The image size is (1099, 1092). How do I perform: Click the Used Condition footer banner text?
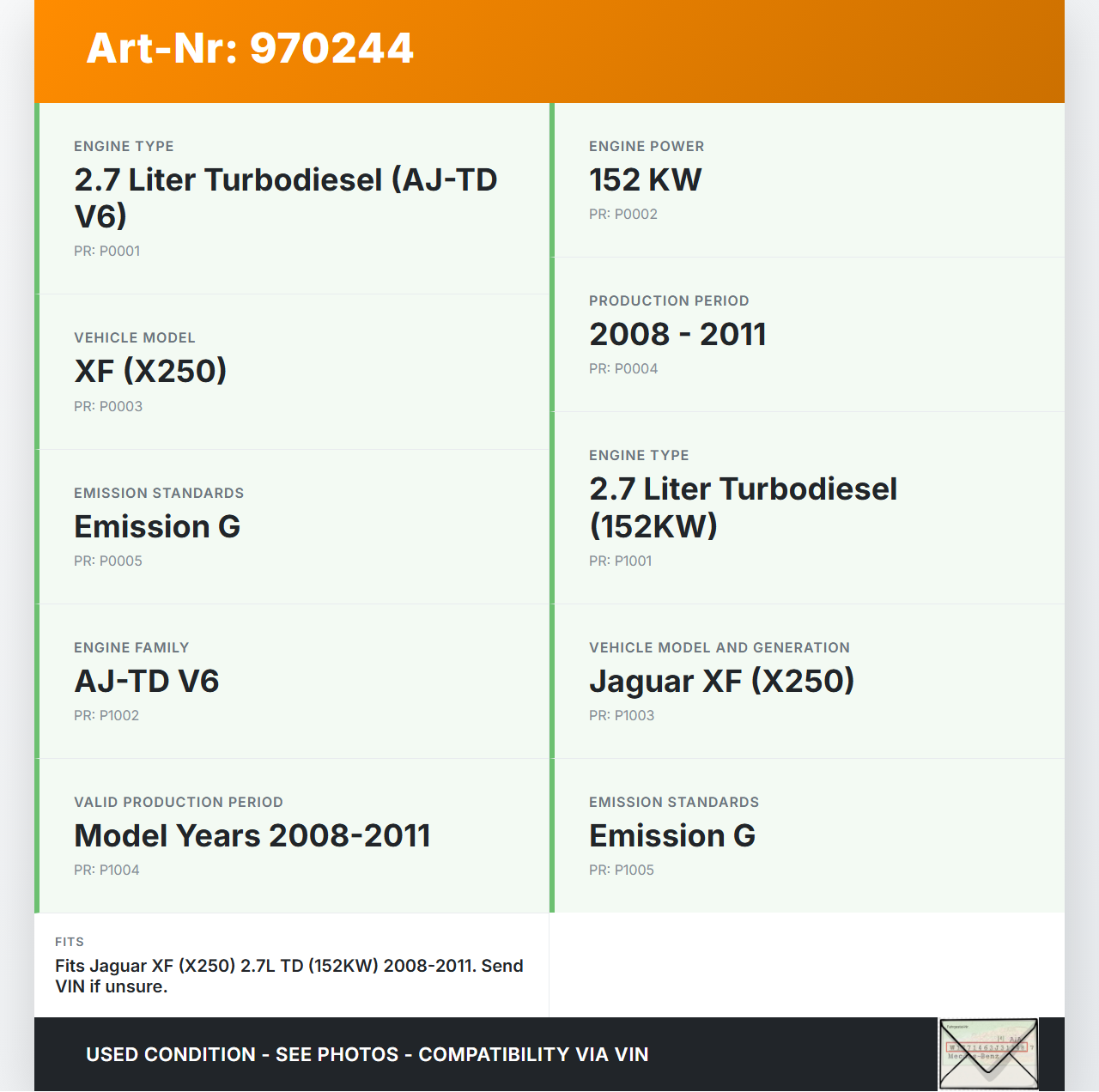[x=367, y=1054]
